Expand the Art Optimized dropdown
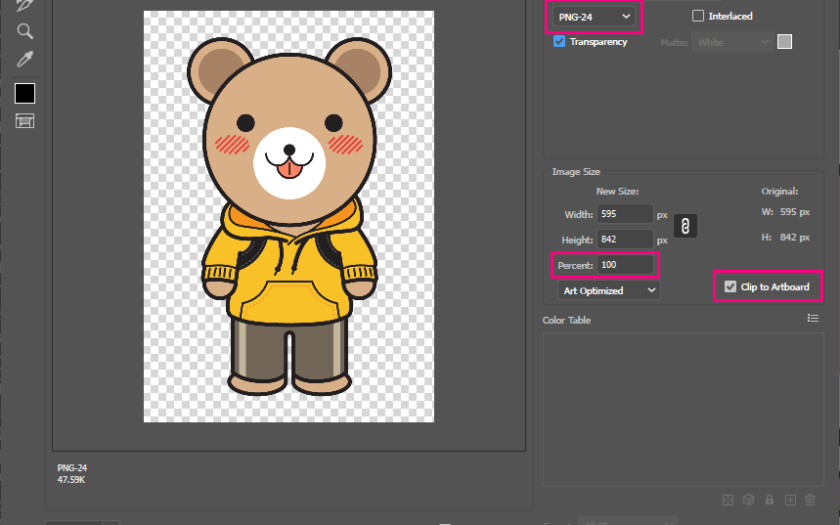The width and height of the screenshot is (840, 525). click(x=609, y=291)
